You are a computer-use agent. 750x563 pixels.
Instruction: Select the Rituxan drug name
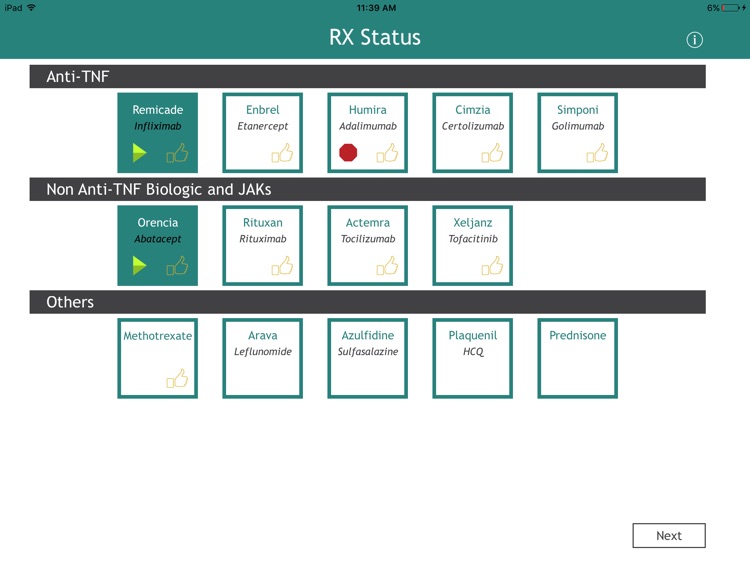pos(263,222)
